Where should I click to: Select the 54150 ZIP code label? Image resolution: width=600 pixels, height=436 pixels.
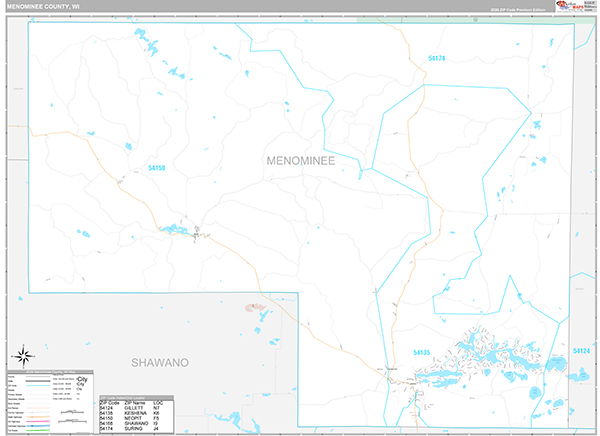tap(157, 168)
